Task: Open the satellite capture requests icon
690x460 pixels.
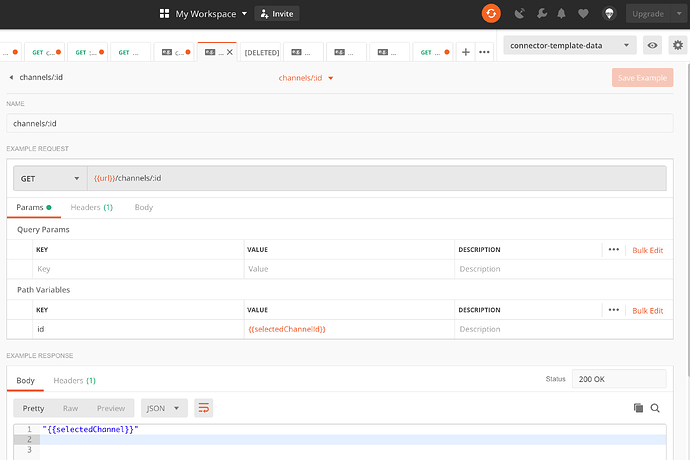Action: tap(520, 14)
